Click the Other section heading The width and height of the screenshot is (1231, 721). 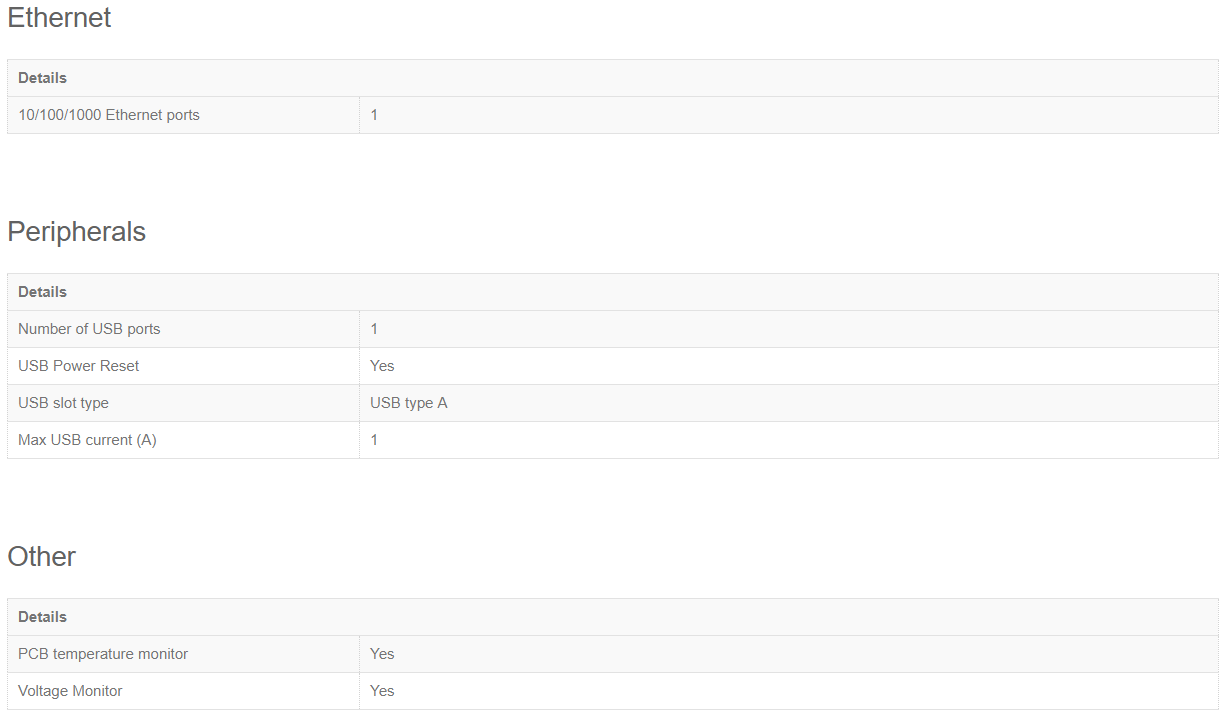[42, 557]
